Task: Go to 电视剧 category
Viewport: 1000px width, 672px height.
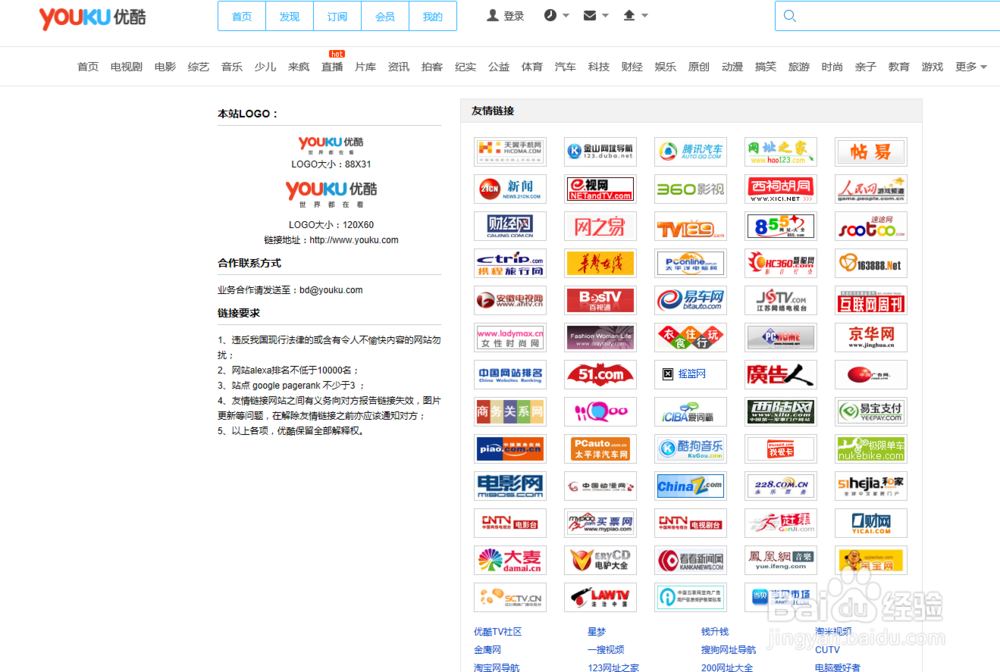Action: tap(126, 66)
